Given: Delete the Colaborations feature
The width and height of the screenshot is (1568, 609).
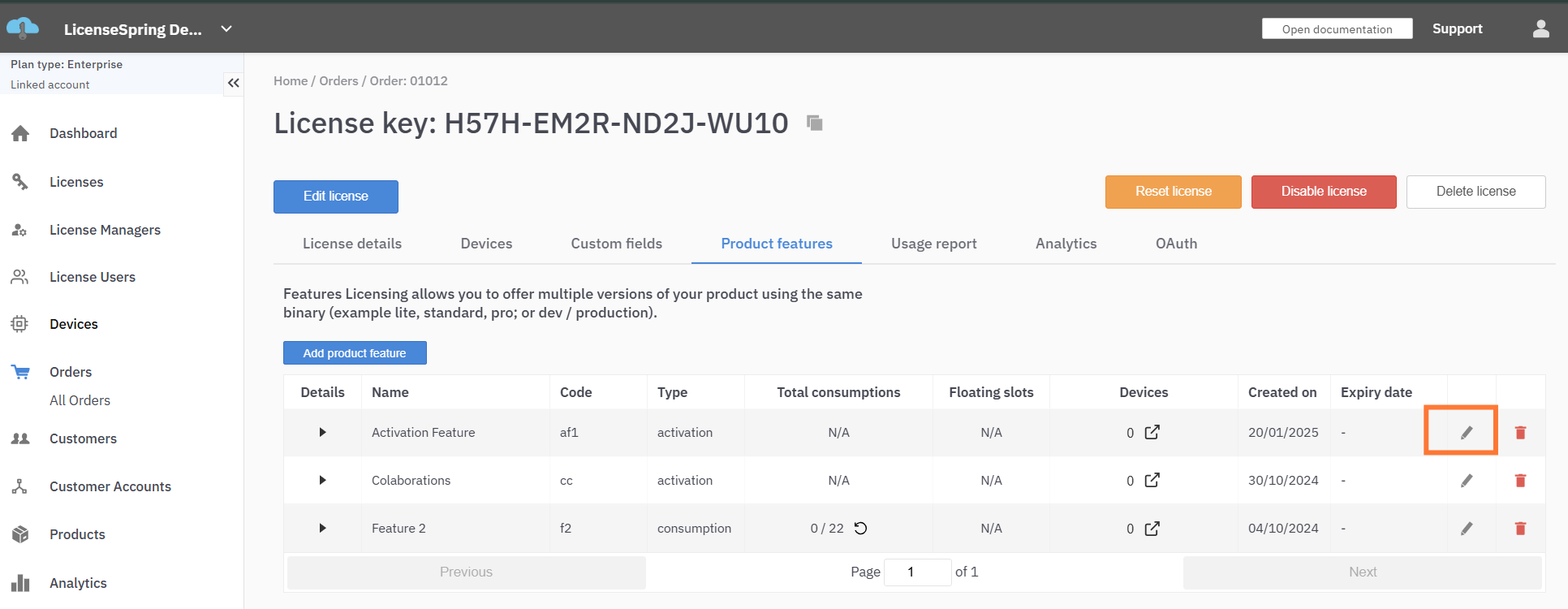Looking at the screenshot, I should pos(1520,481).
